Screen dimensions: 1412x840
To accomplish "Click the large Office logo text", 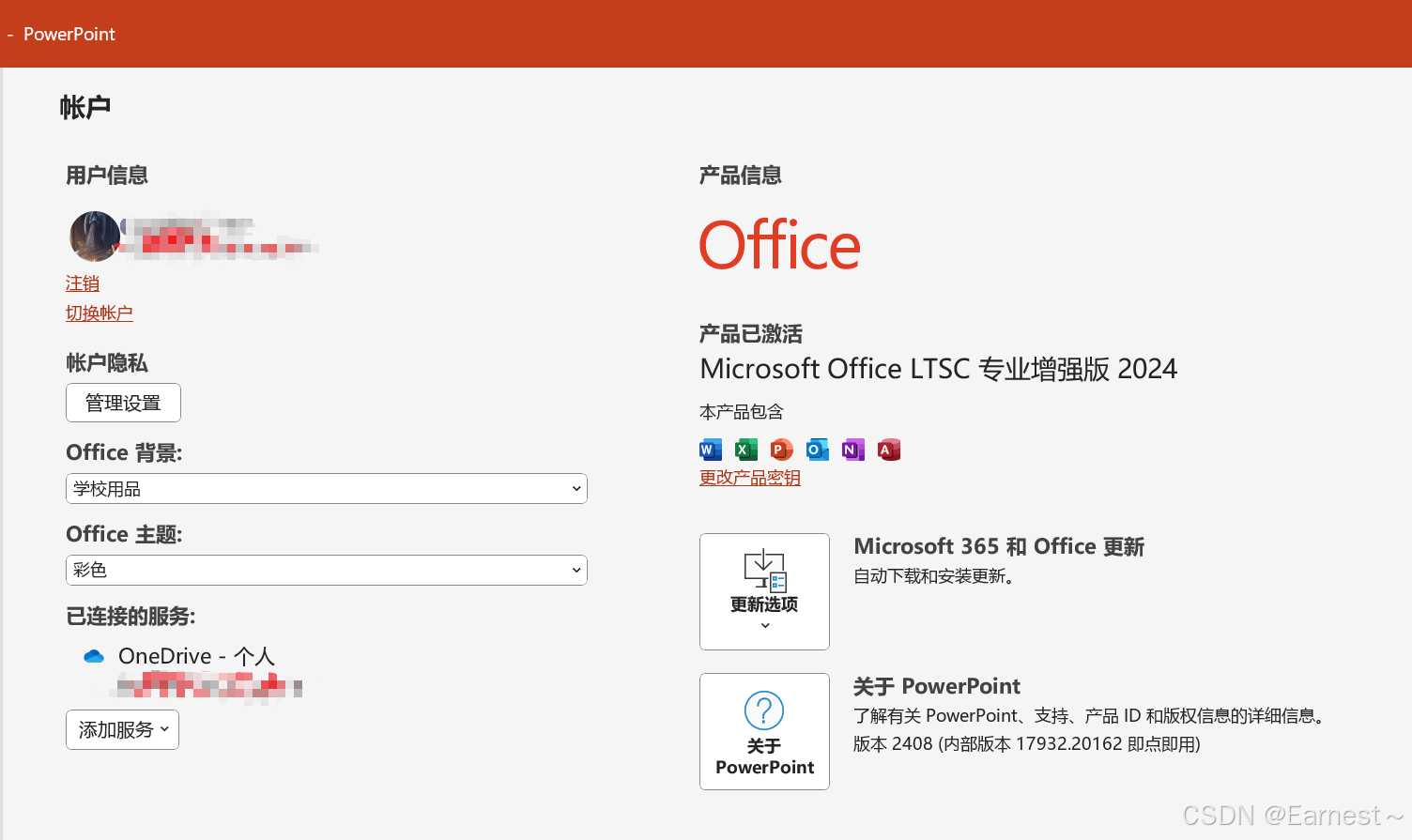I will (x=779, y=245).
